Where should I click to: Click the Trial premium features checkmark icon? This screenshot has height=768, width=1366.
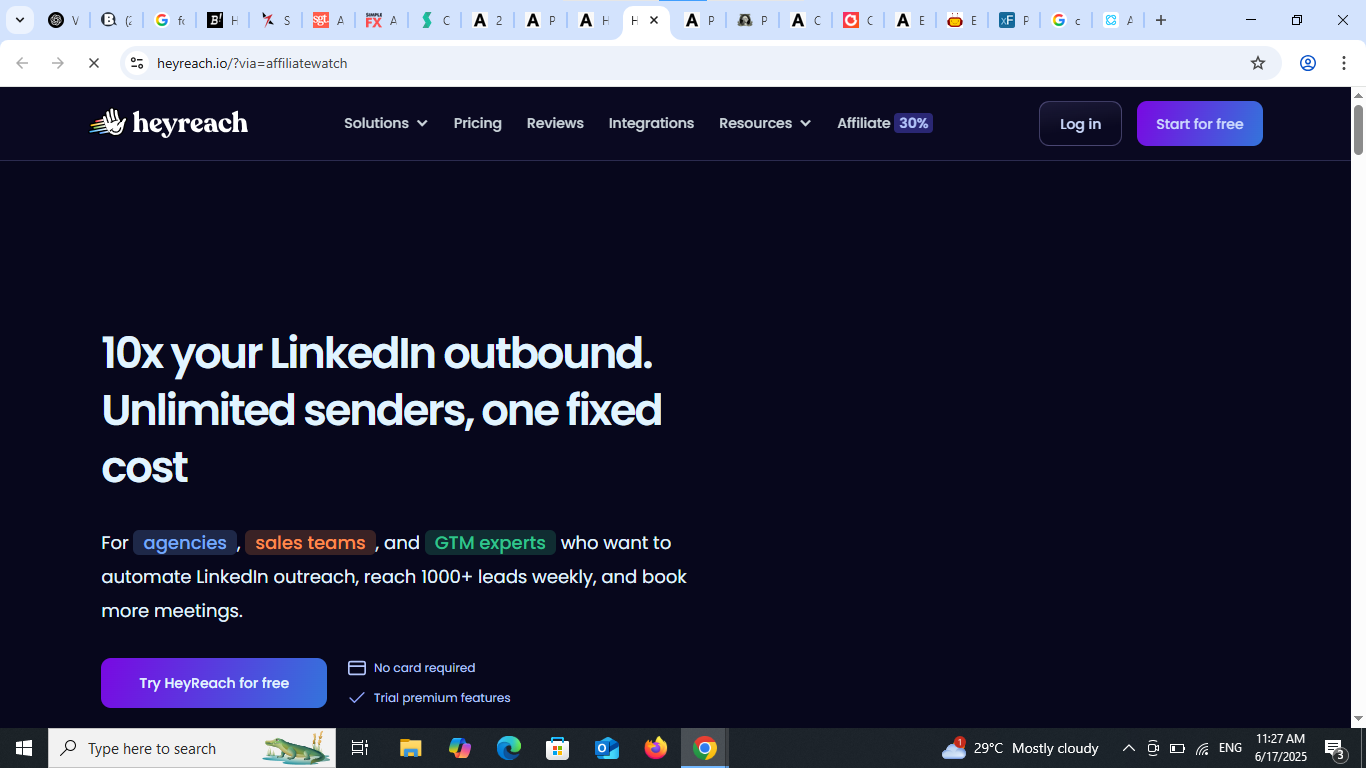click(x=357, y=698)
